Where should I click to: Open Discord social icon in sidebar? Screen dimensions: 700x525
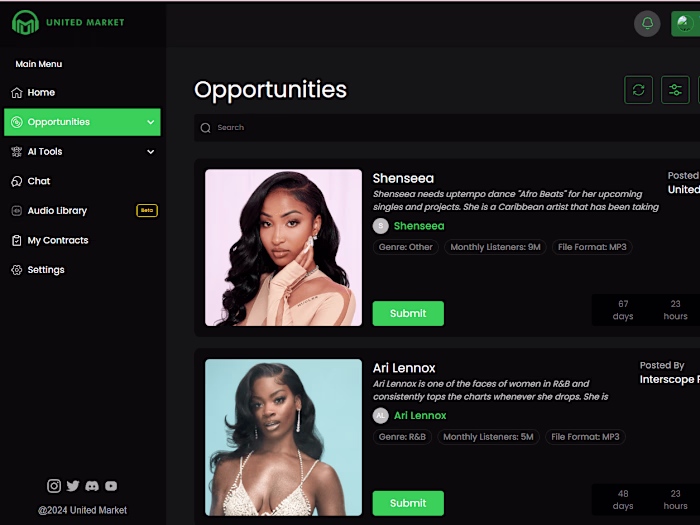[92, 486]
